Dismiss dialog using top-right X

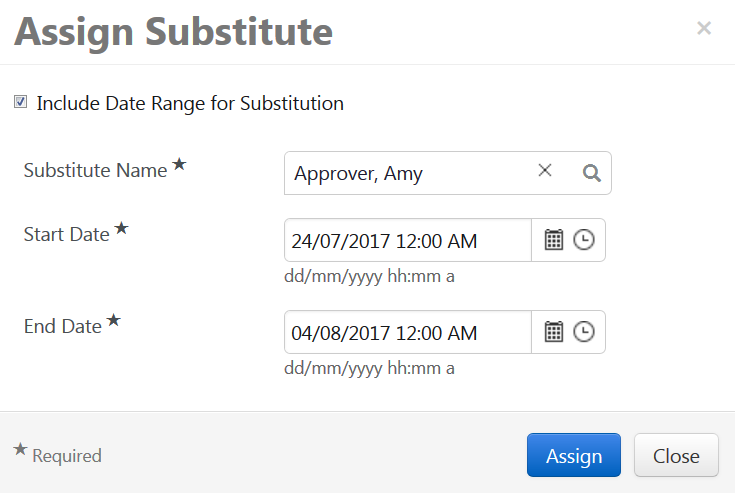(x=704, y=29)
